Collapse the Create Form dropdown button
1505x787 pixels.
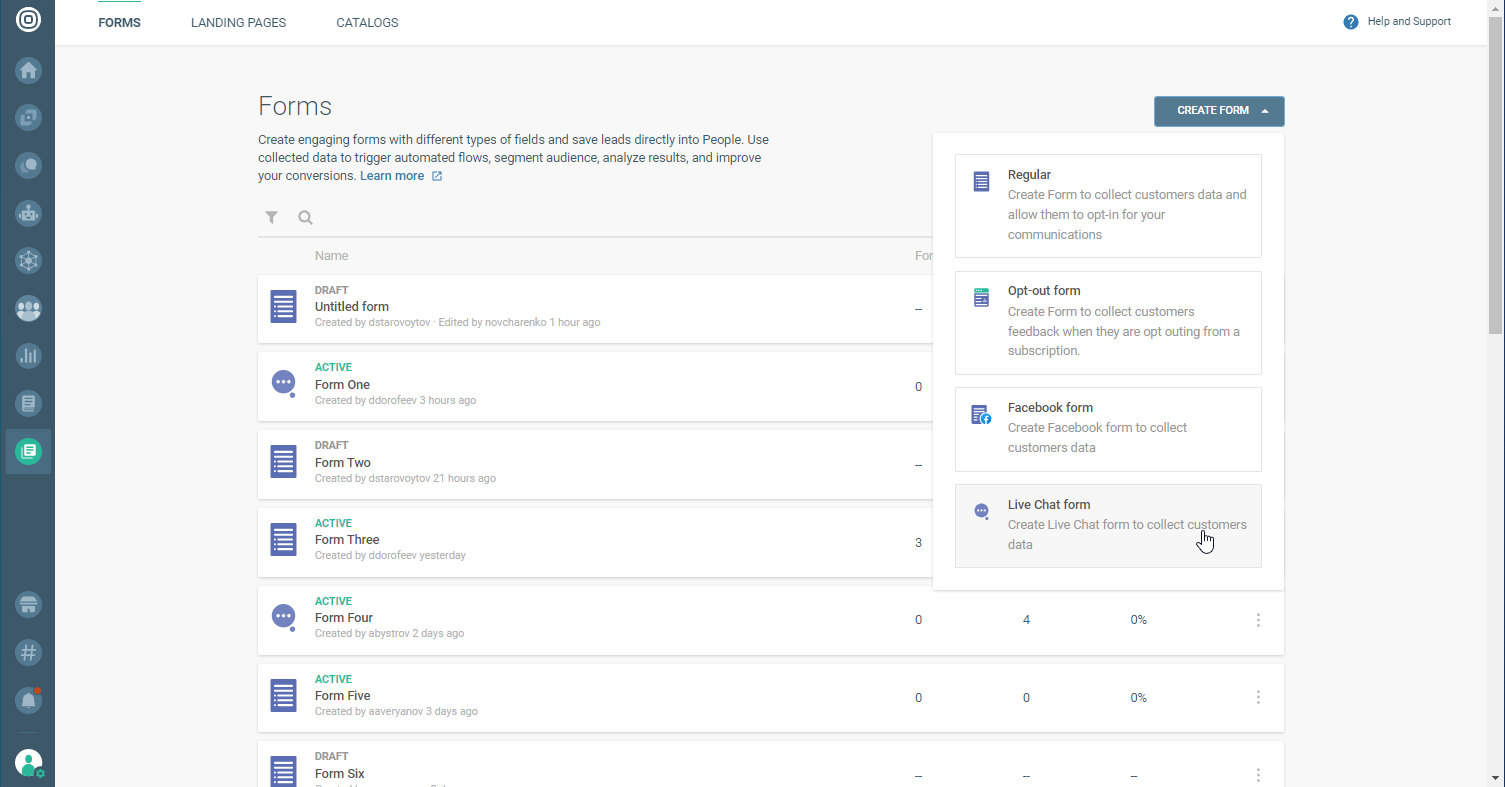click(x=1218, y=111)
